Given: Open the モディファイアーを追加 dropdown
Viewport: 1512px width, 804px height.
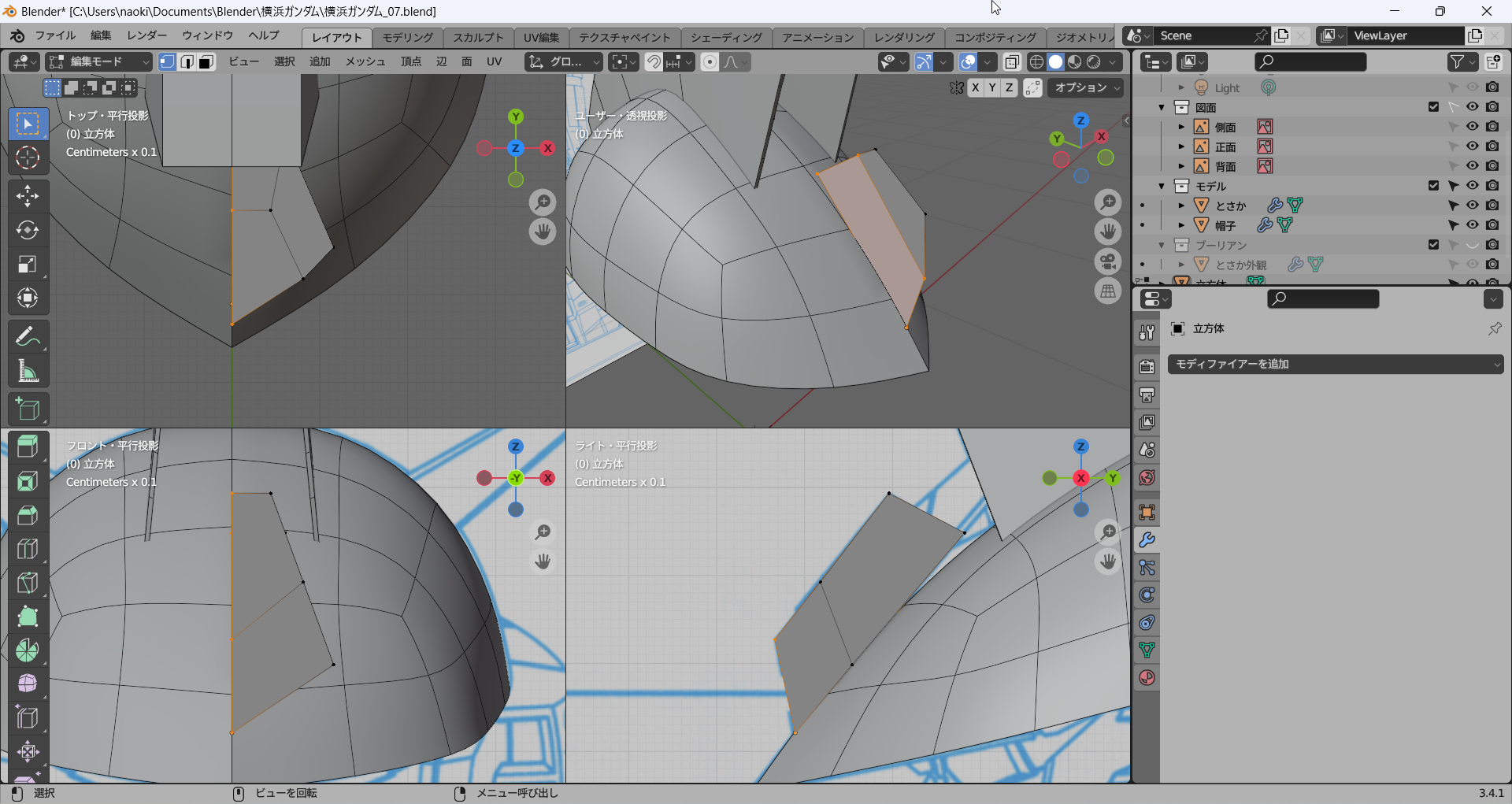Looking at the screenshot, I should click(1335, 364).
